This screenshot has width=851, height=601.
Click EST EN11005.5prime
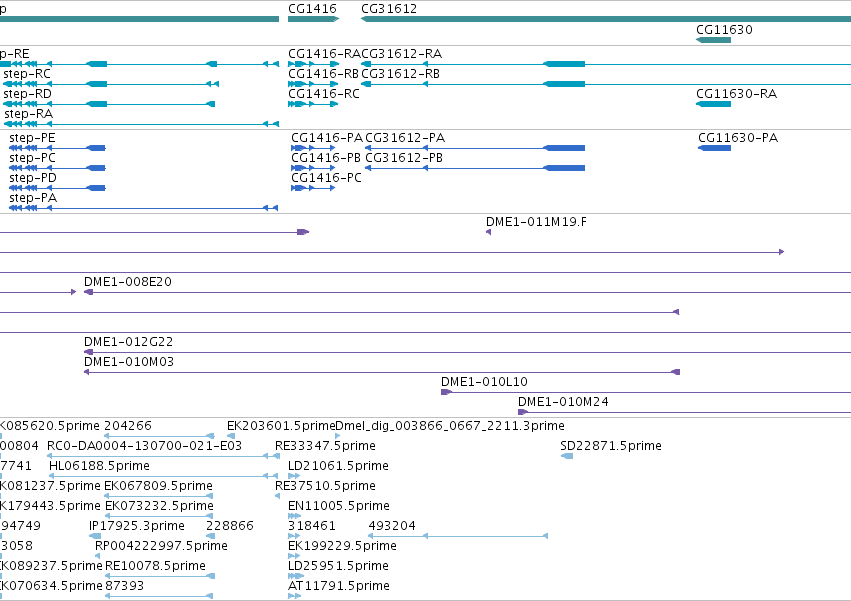[339, 506]
